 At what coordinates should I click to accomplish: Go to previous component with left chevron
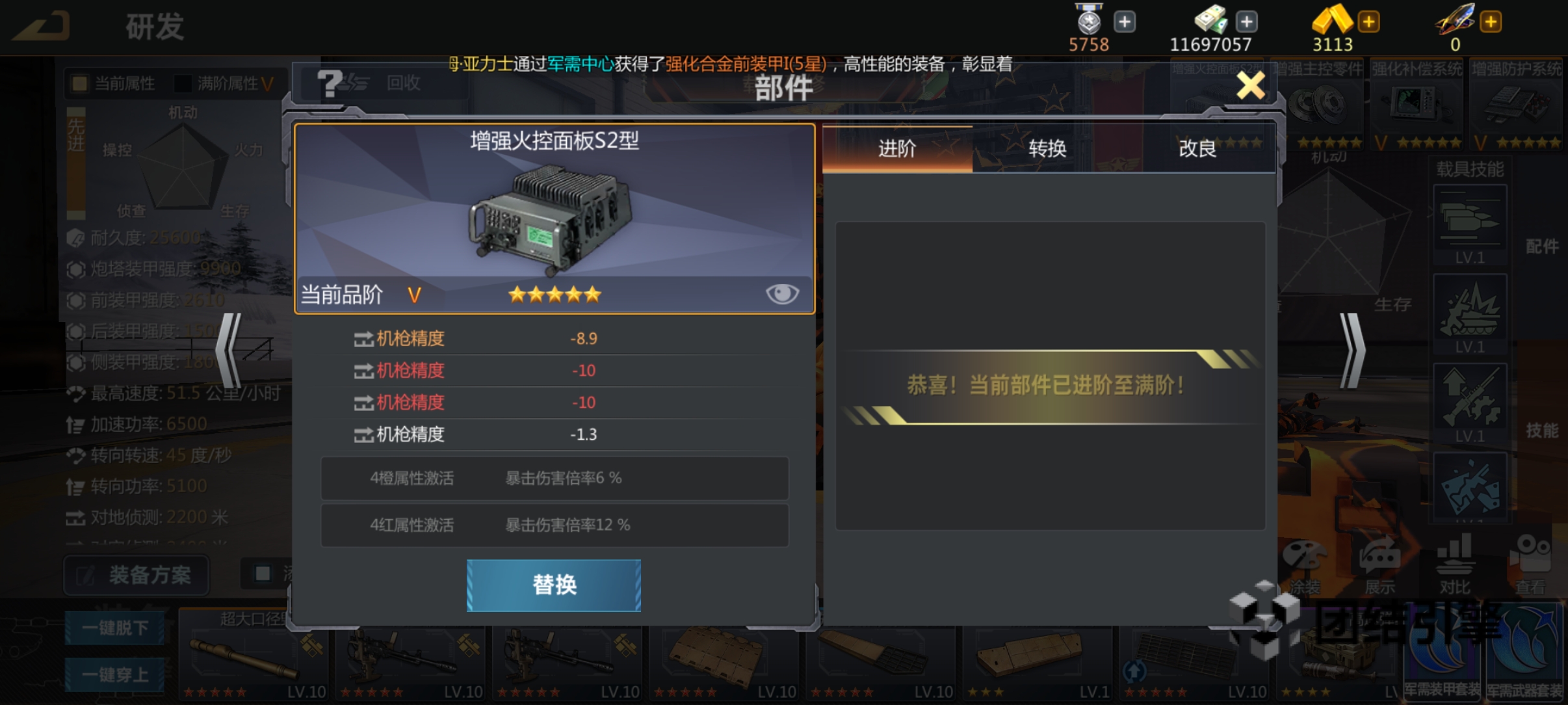coord(228,351)
